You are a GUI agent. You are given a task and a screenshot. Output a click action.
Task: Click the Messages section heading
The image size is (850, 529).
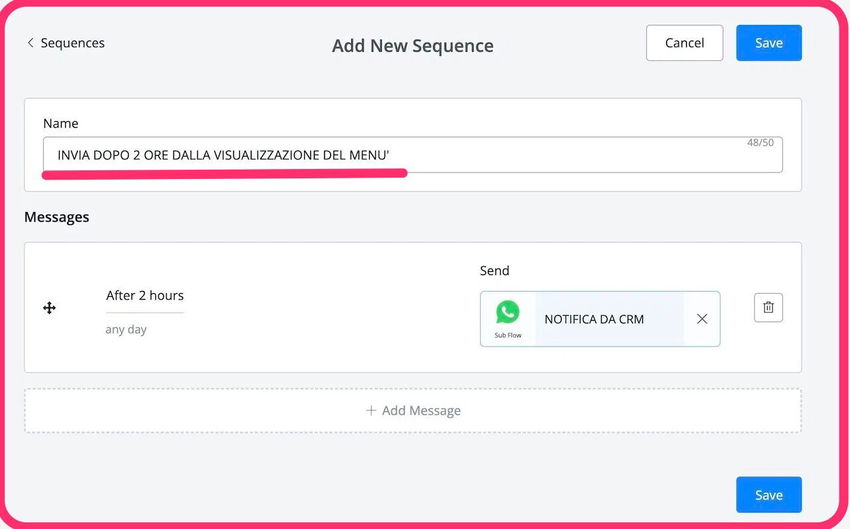pyautogui.click(x=56, y=217)
